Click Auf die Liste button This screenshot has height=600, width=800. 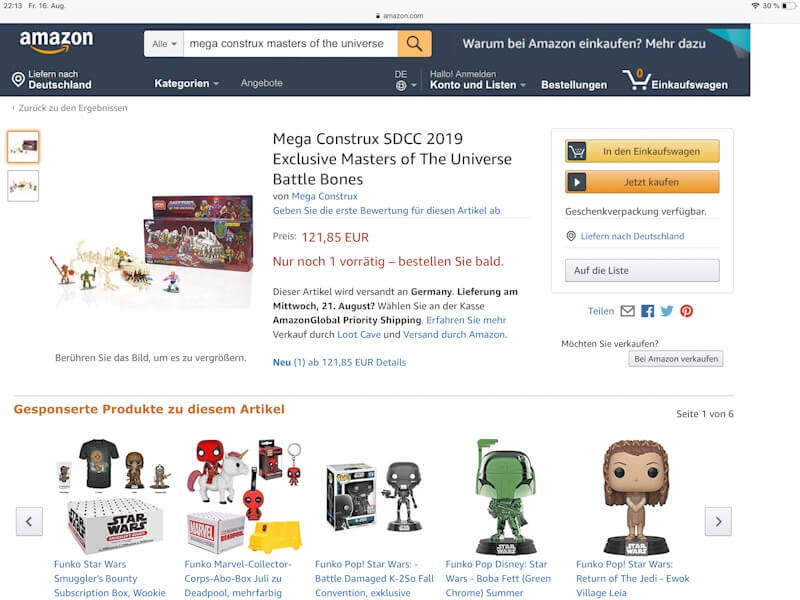pos(642,270)
